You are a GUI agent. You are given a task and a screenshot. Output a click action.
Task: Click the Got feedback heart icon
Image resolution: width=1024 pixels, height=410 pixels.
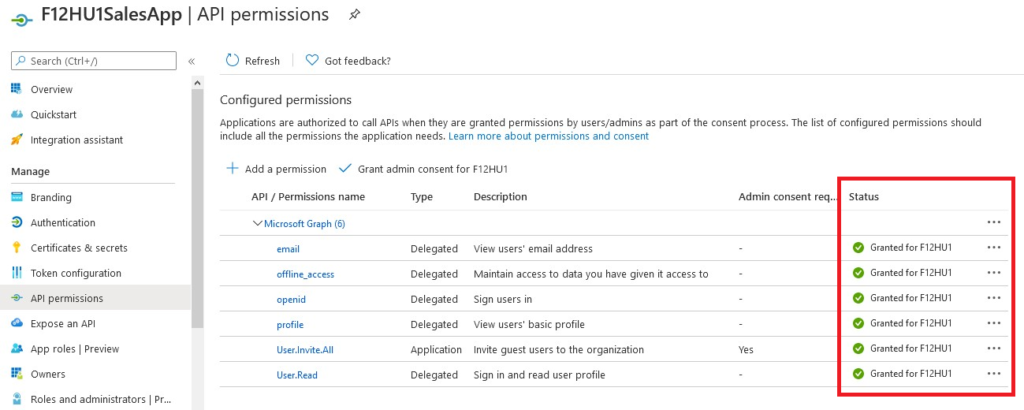pos(312,60)
